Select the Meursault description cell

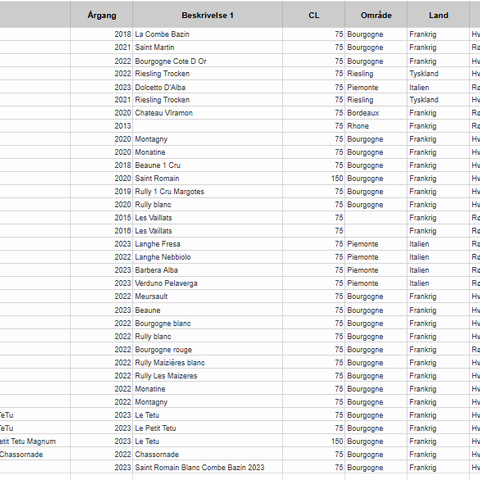pos(207,296)
